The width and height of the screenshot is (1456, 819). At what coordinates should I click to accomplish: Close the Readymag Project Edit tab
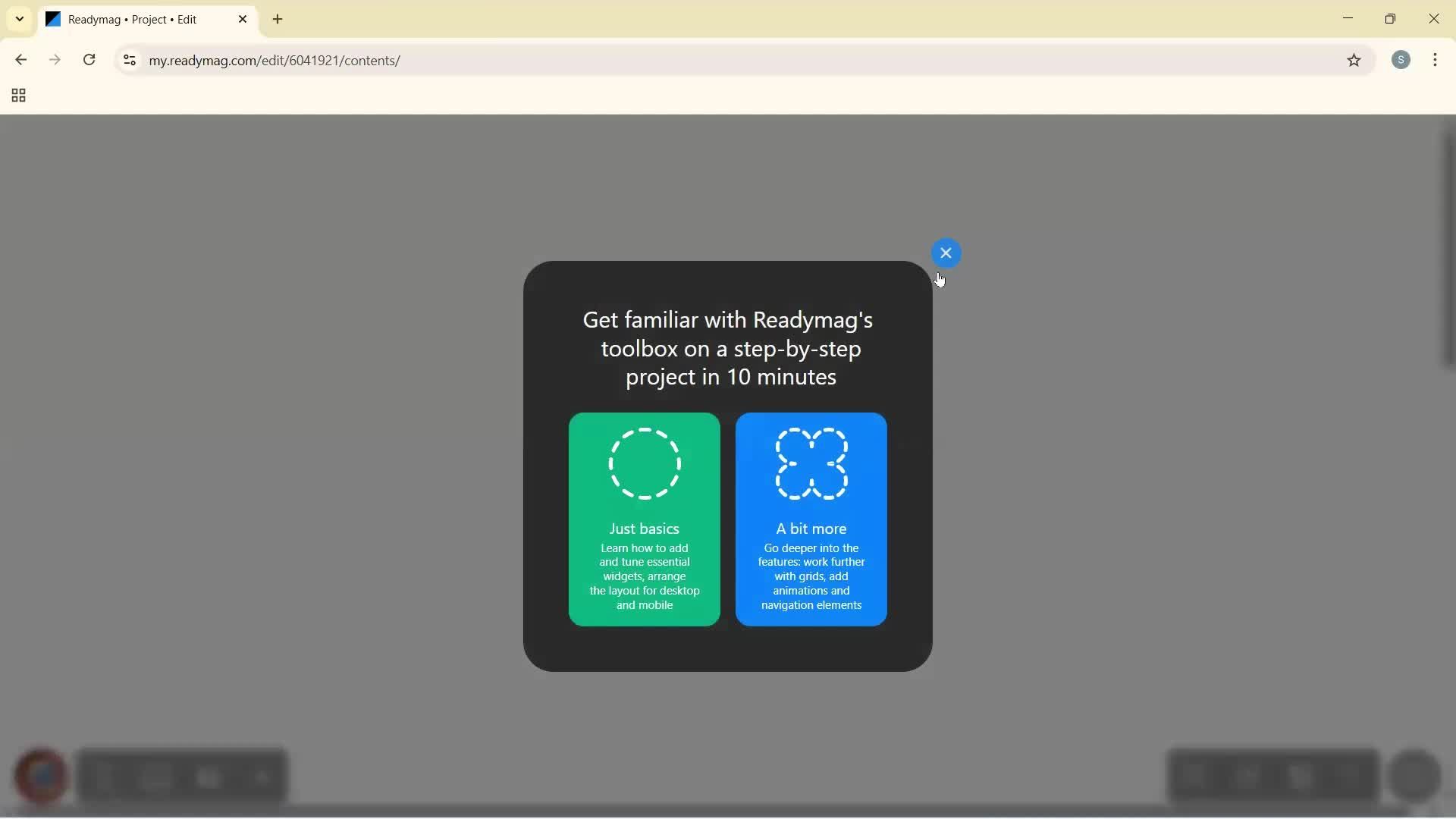pos(243,20)
